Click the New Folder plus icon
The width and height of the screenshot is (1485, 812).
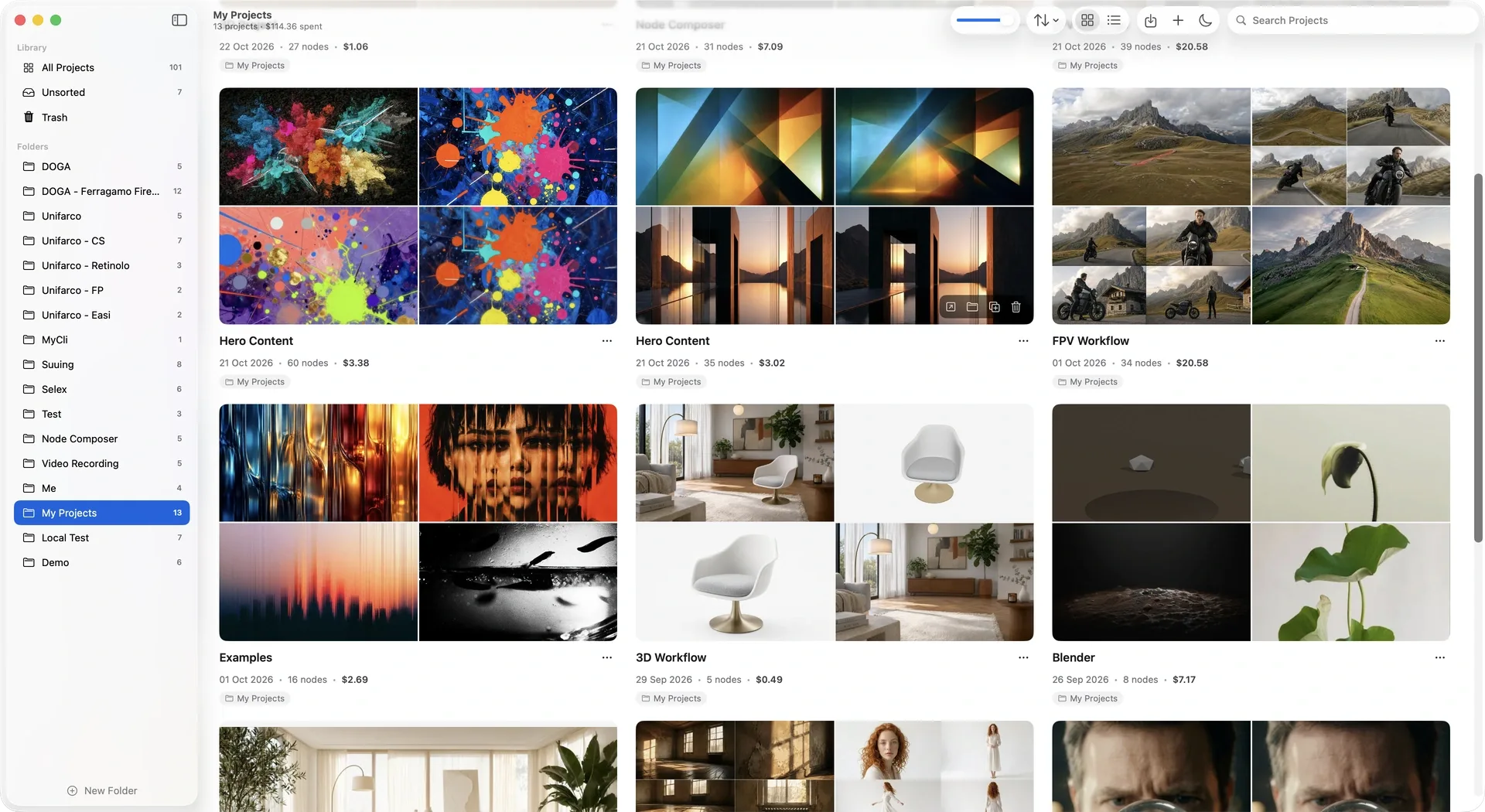pyautogui.click(x=72, y=790)
